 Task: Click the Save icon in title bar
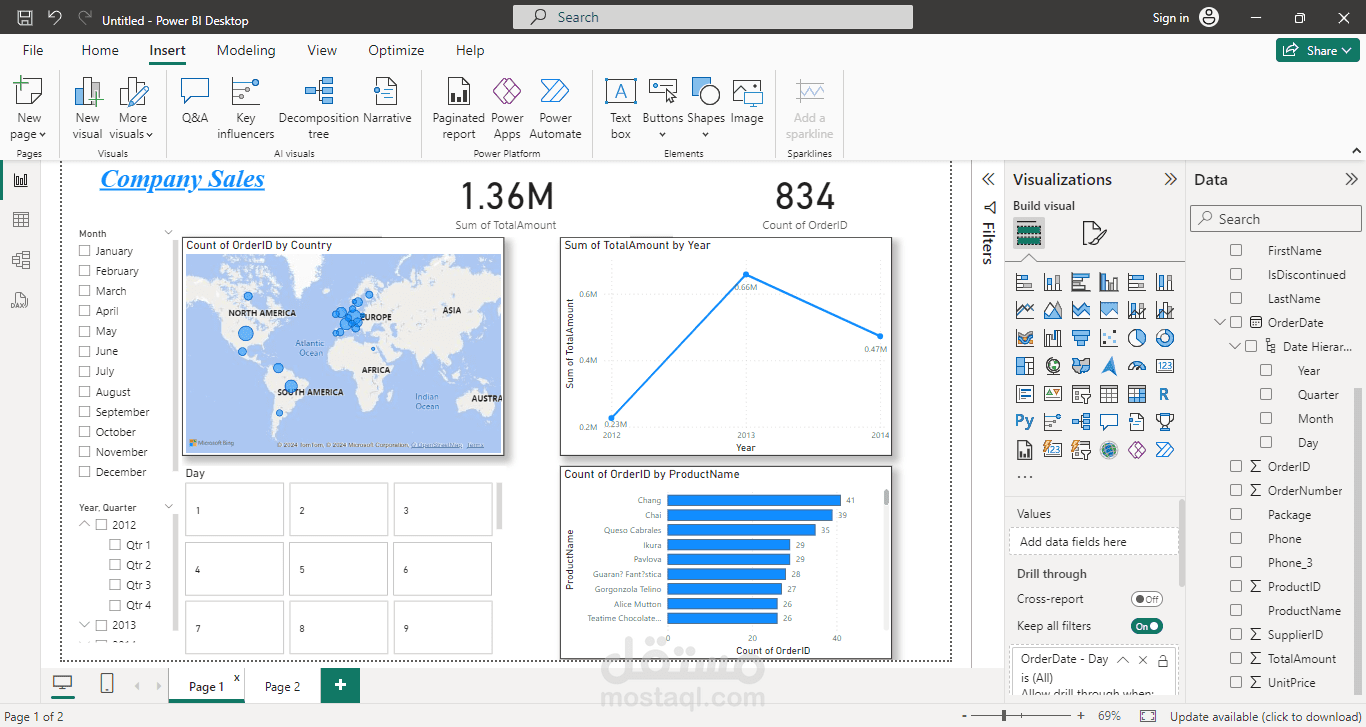pos(25,18)
